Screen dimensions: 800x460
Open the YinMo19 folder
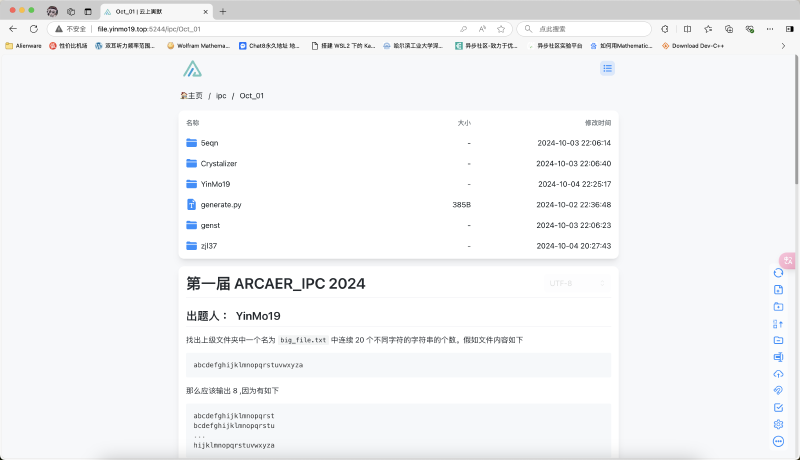[x=215, y=184]
